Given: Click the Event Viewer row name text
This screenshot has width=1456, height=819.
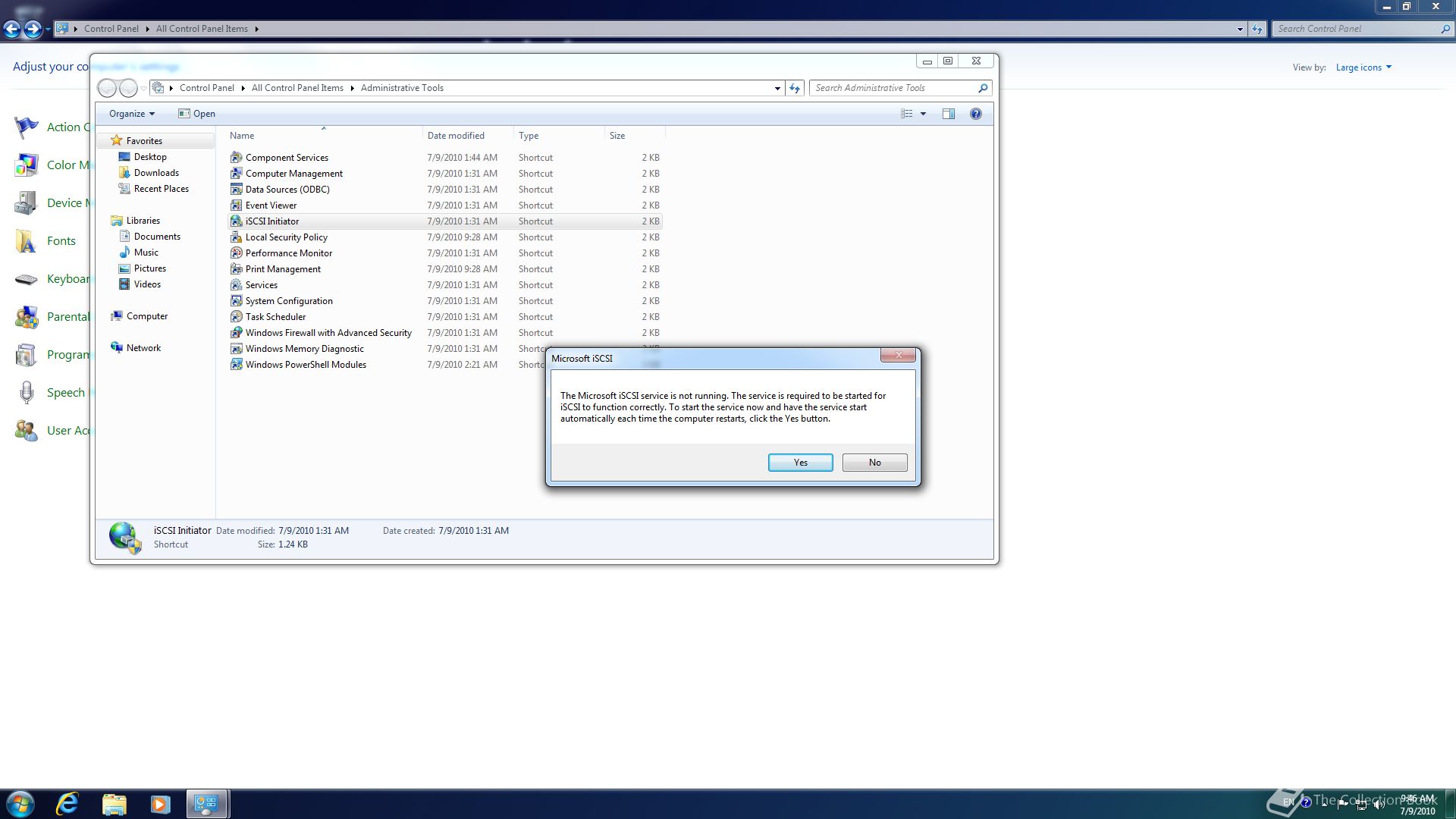Looking at the screenshot, I should click(271, 206).
